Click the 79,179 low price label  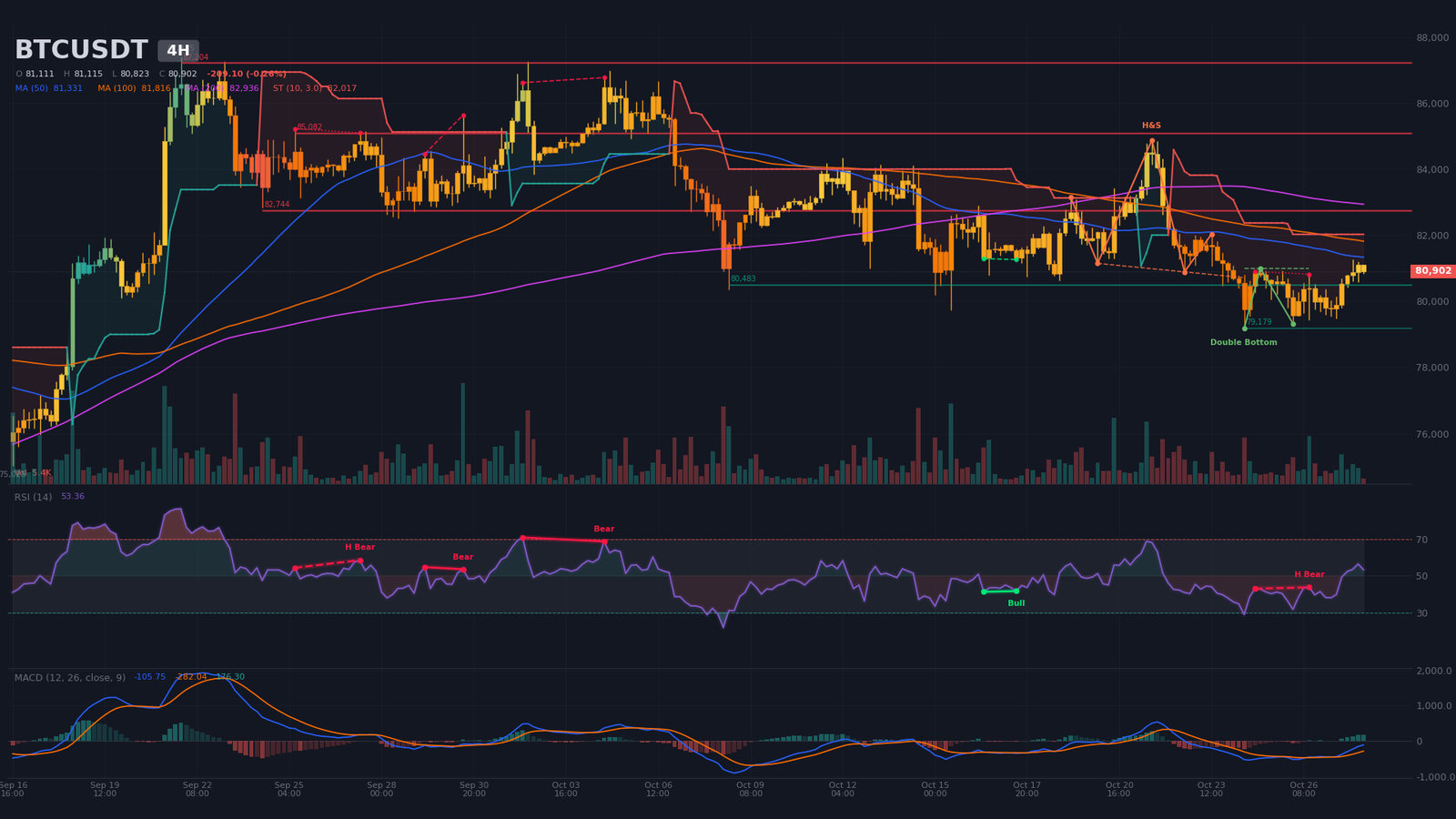[x=1259, y=322]
